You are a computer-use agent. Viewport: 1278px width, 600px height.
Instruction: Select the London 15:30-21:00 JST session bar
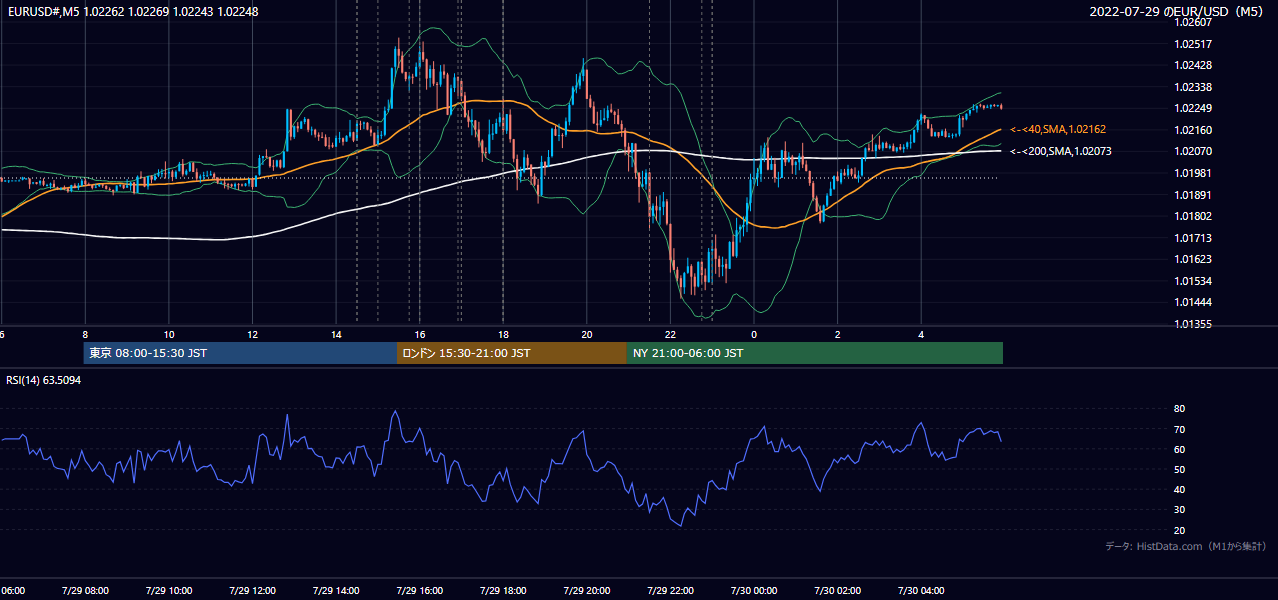click(512, 353)
